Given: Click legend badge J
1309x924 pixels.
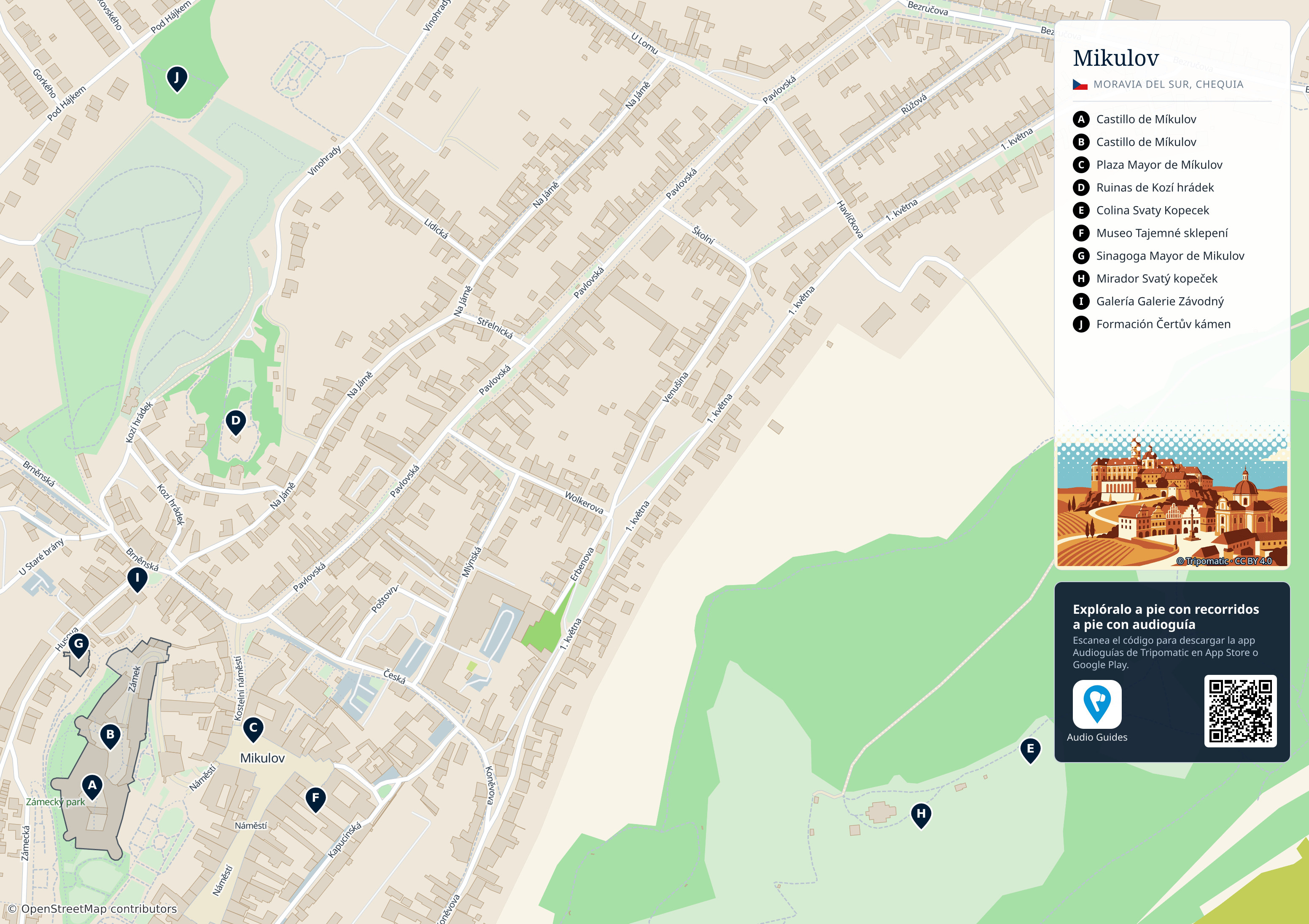Looking at the screenshot, I should coord(1081,324).
